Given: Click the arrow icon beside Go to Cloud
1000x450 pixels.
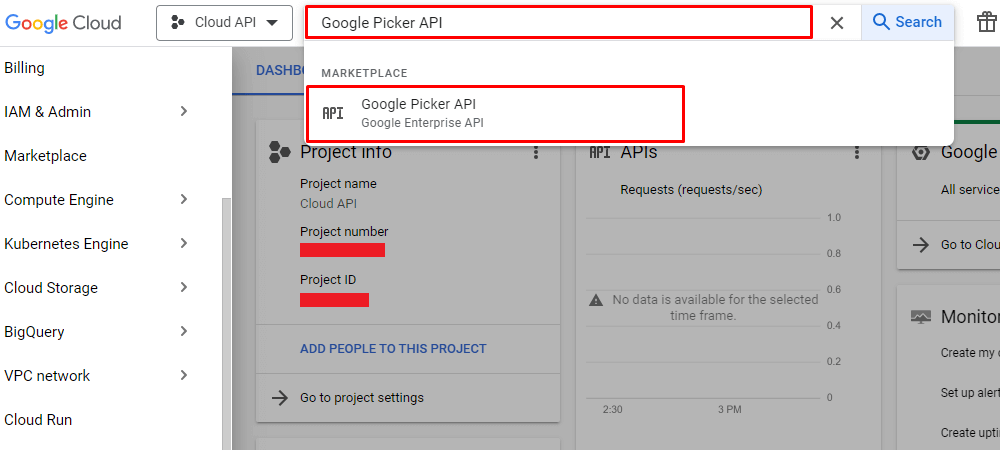Looking at the screenshot, I should [920, 245].
